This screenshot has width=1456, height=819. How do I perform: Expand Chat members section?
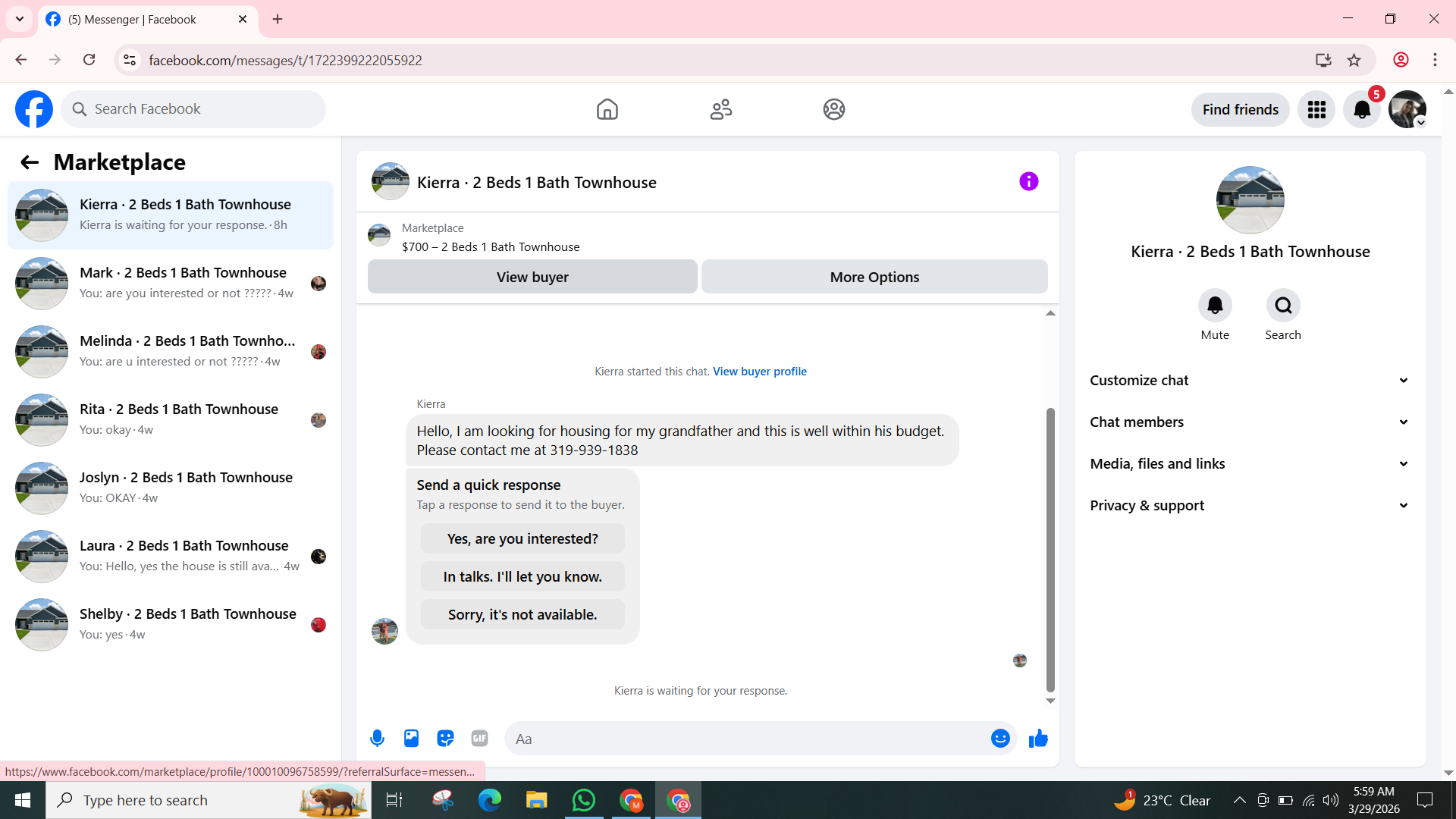coord(1250,422)
